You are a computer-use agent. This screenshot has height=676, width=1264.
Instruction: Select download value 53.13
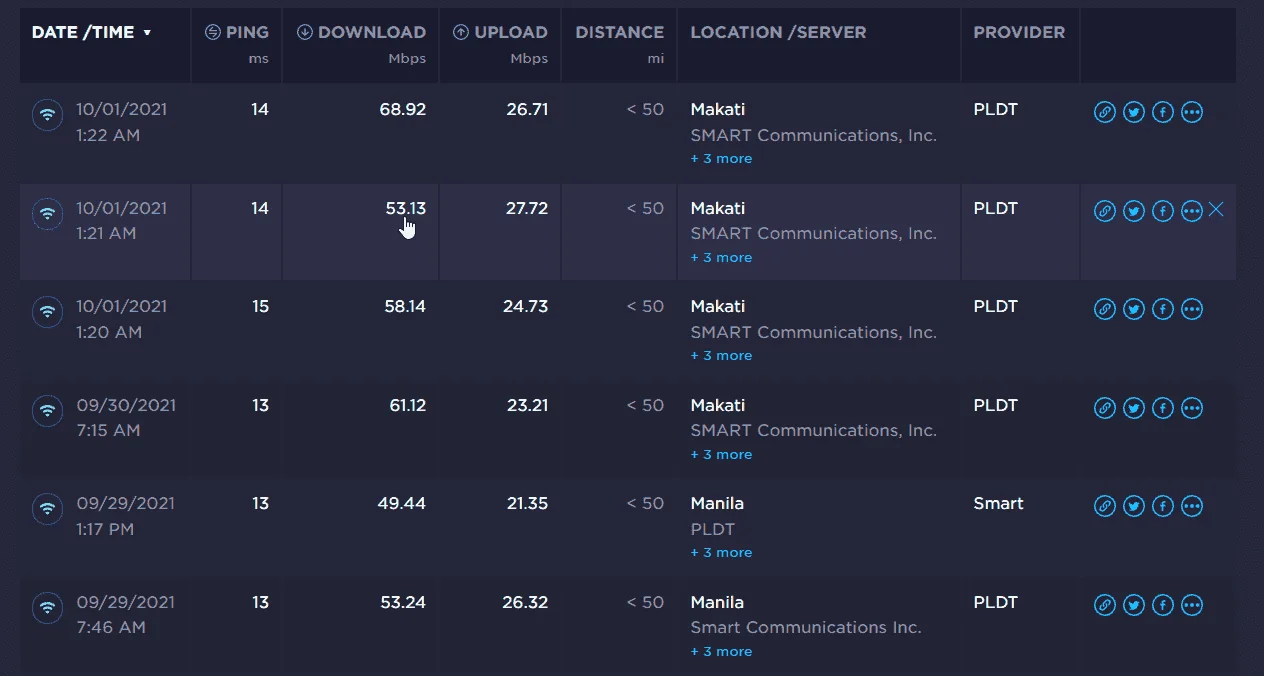click(406, 208)
